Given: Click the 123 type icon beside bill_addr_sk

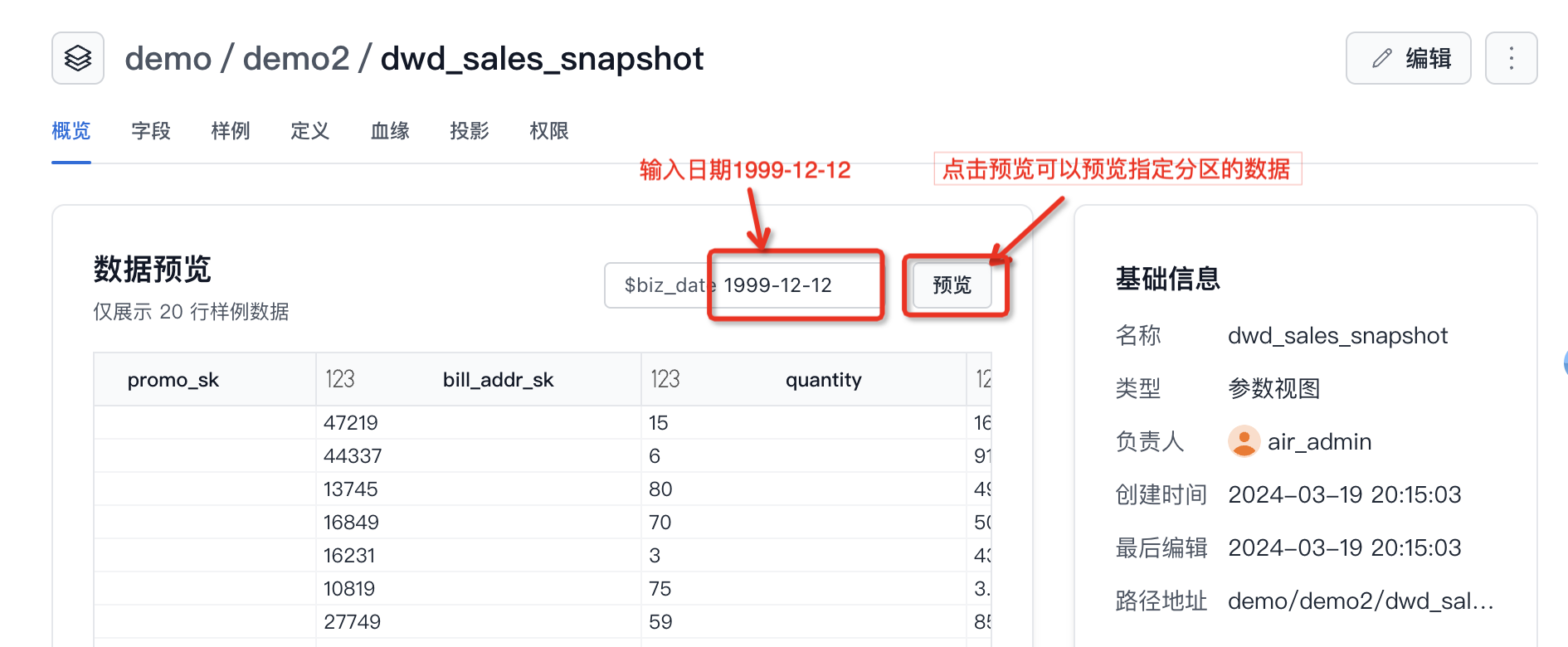Looking at the screenshot, I should [x=340, y=380].
